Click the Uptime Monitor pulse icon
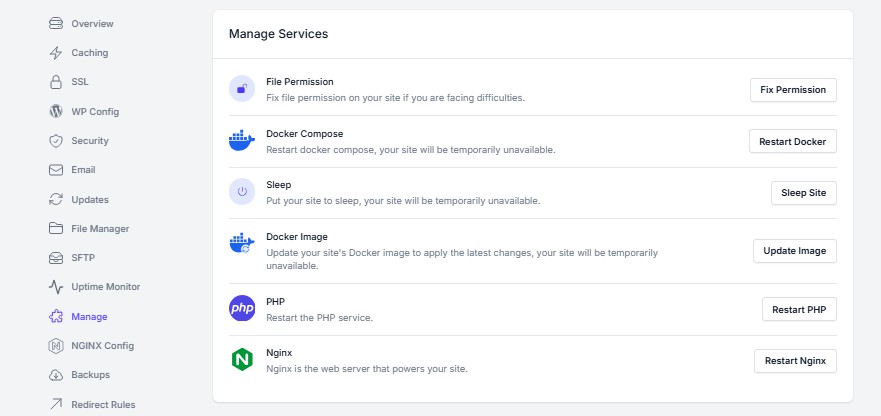This screenshot has height=416, width=881. point(56,287)
